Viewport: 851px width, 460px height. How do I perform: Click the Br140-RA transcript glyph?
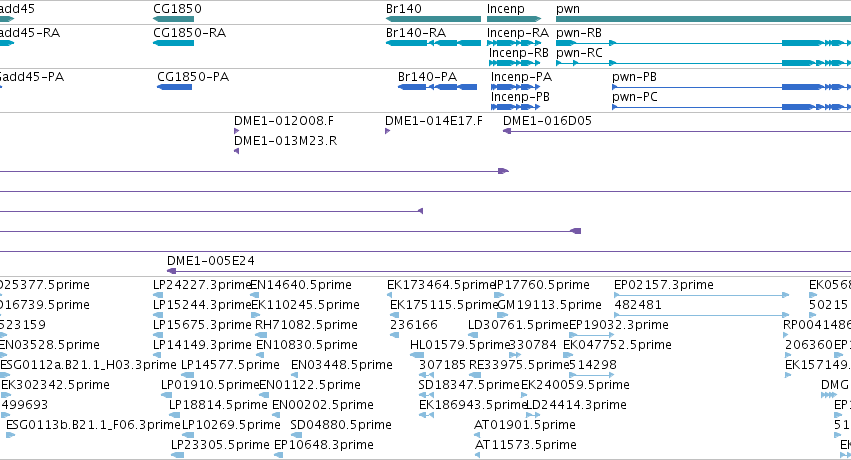tap(433, 43)
